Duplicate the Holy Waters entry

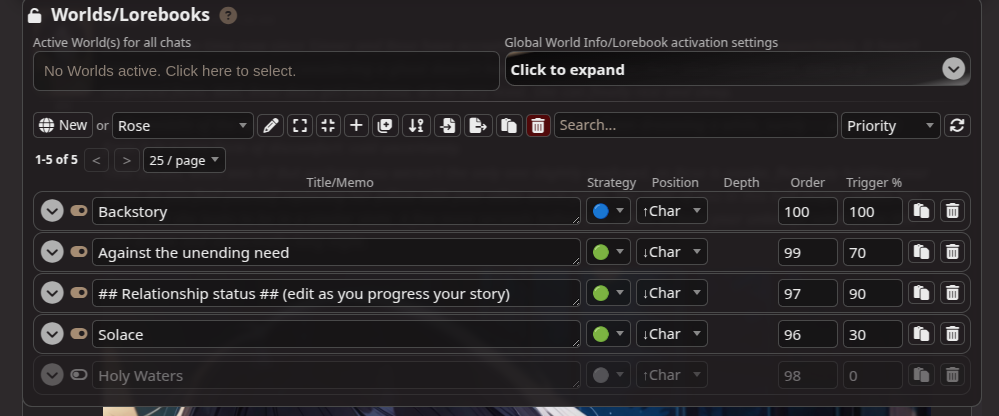point(921,375)
